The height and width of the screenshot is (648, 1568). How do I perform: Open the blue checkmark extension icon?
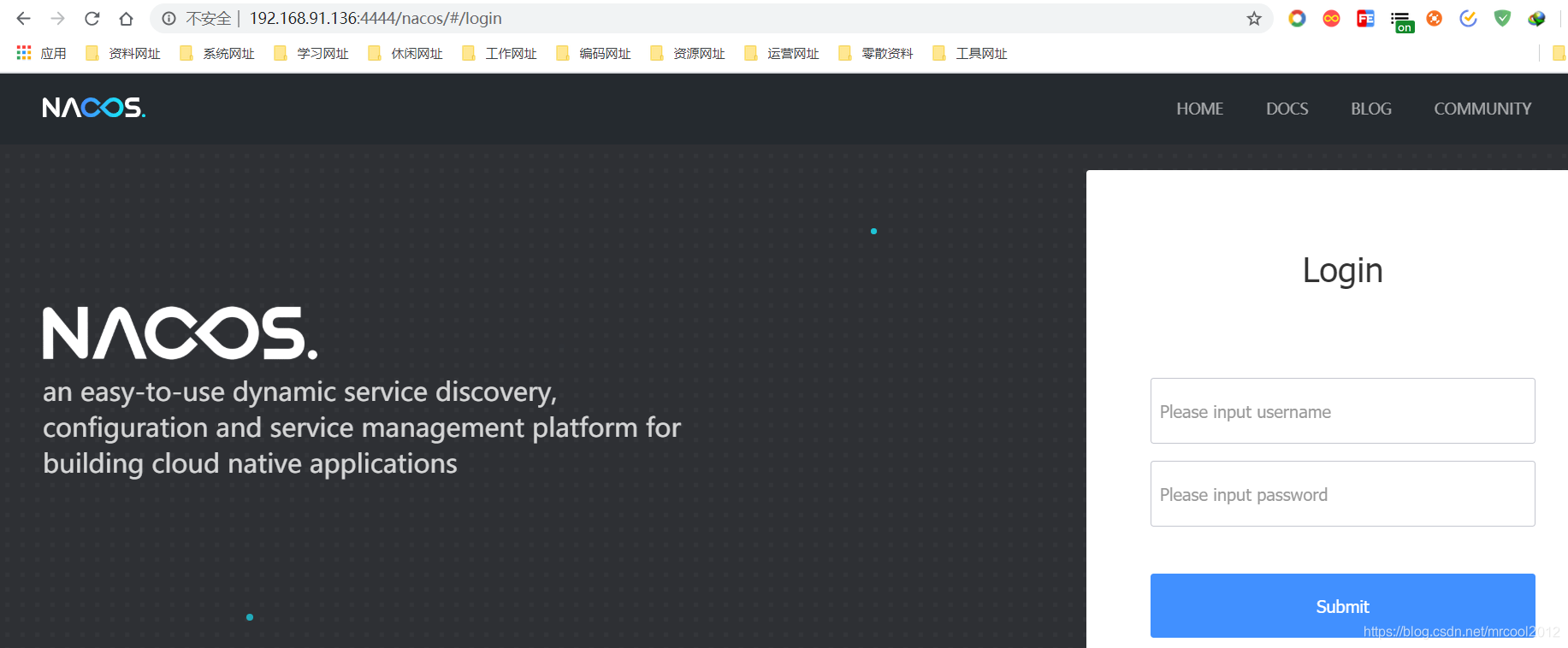[1468, 18]
